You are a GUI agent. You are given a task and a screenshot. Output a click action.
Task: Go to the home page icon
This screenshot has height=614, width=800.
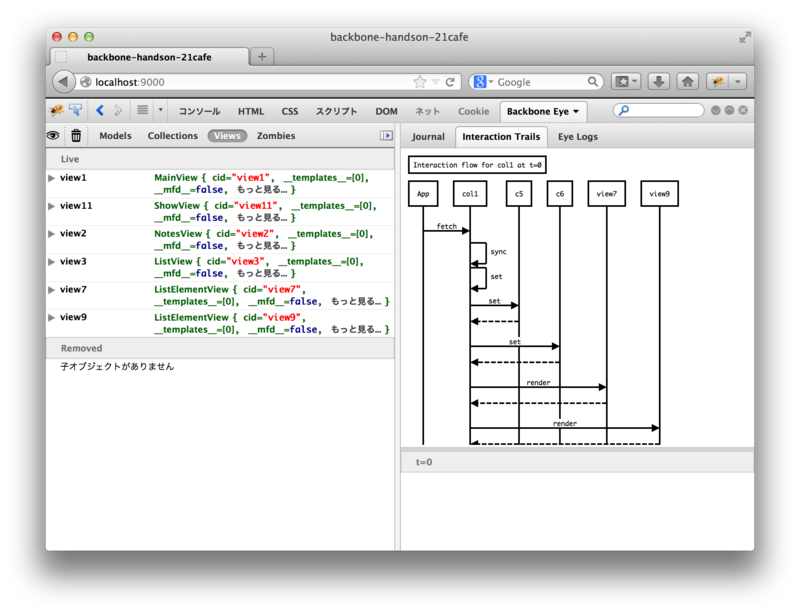(x=688, y=82)
